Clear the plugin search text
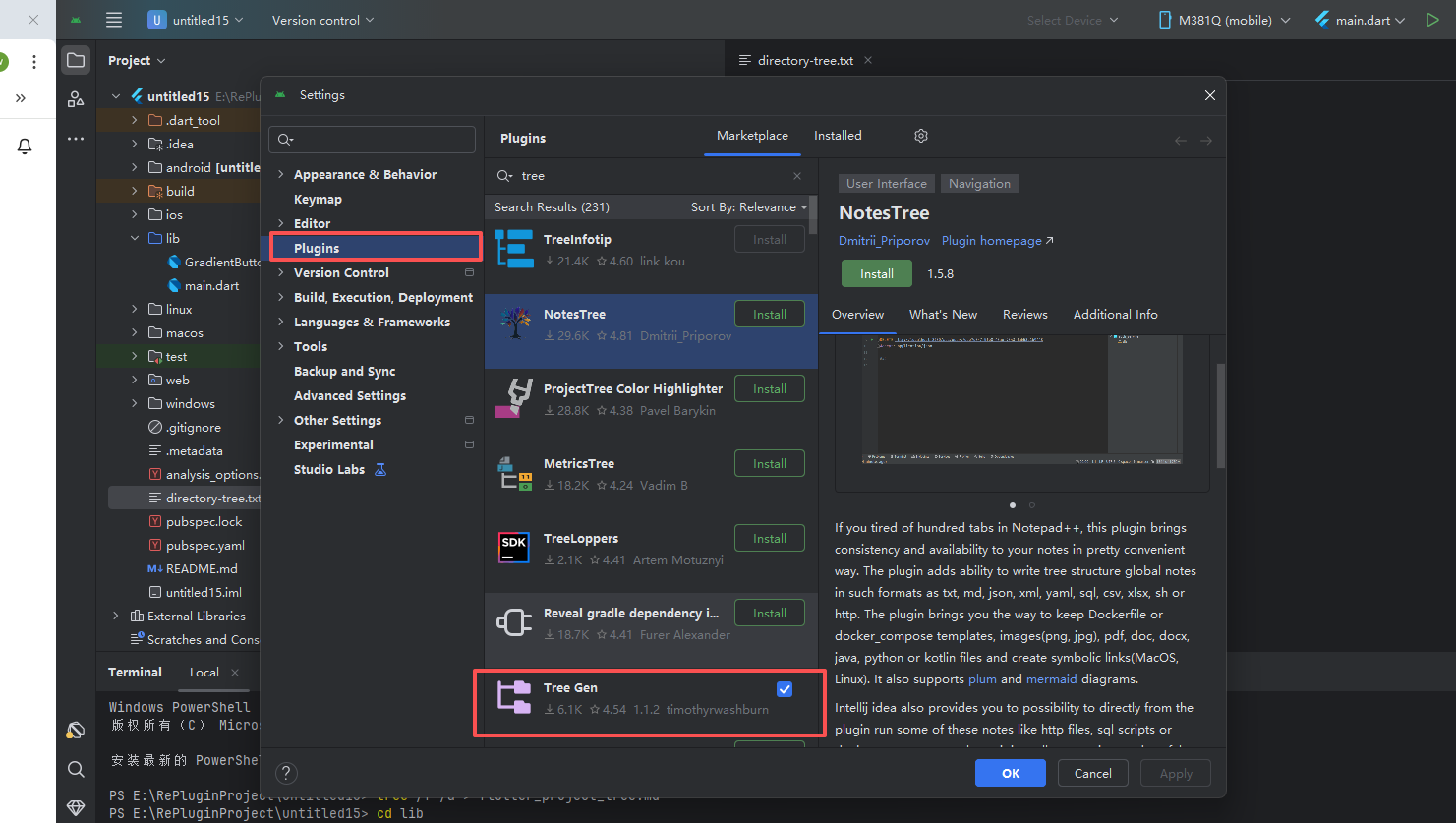The image size is (1456, 823). (797, 176)
